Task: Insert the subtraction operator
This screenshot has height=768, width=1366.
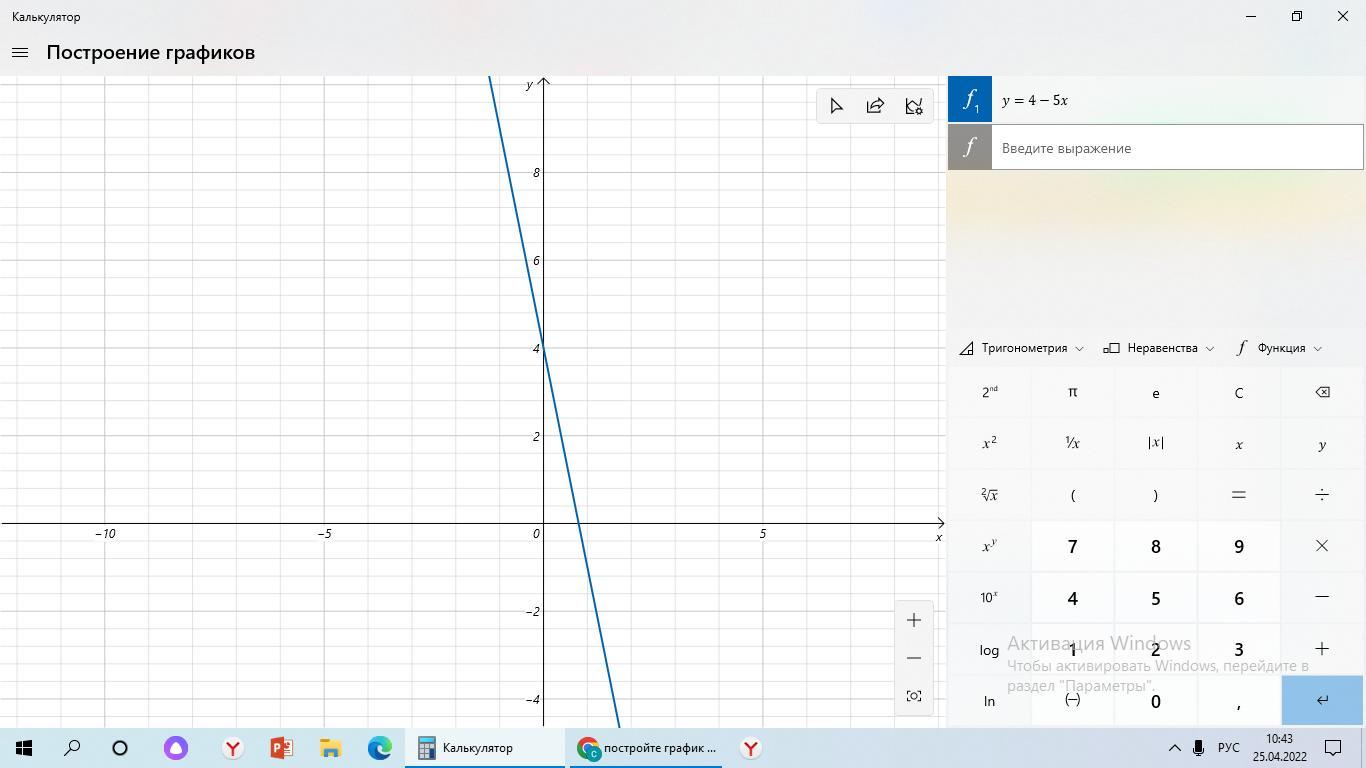Action: pos(1322,598)
